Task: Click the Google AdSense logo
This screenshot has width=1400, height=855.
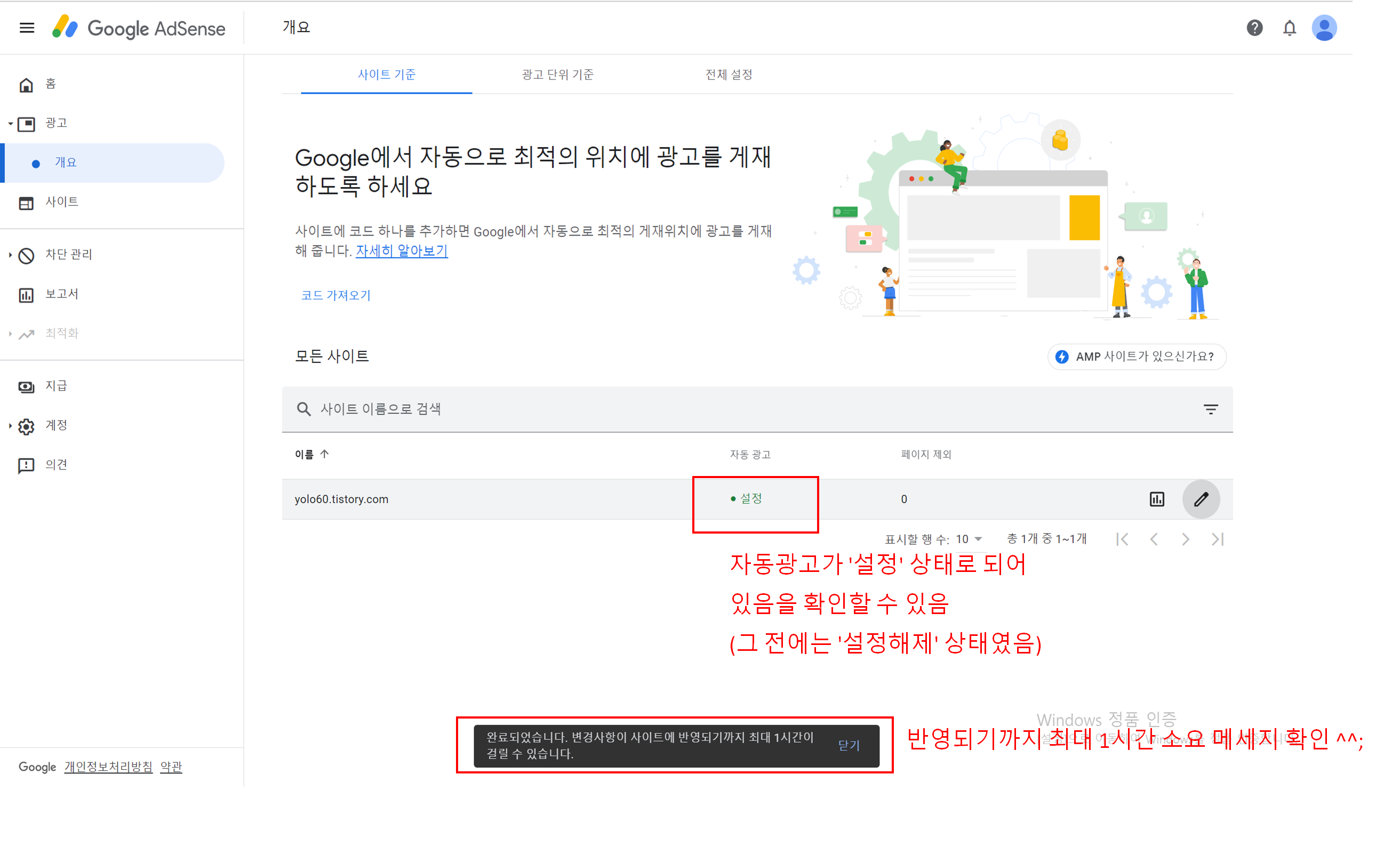Action: pos(139,28)
